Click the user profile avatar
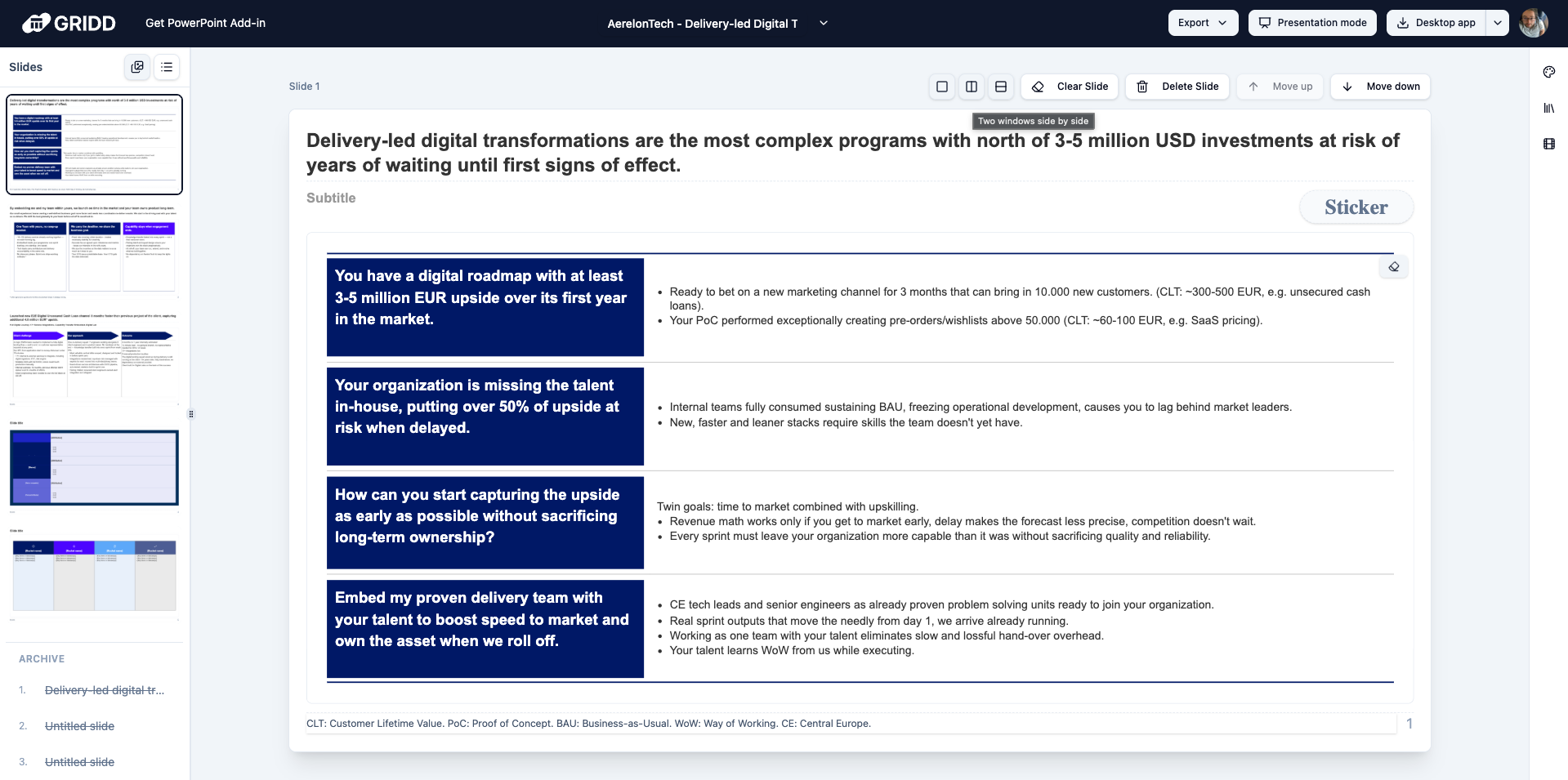Image resolution: width=1568 pixels, height=780 pixels. [x=1534, y=23]
